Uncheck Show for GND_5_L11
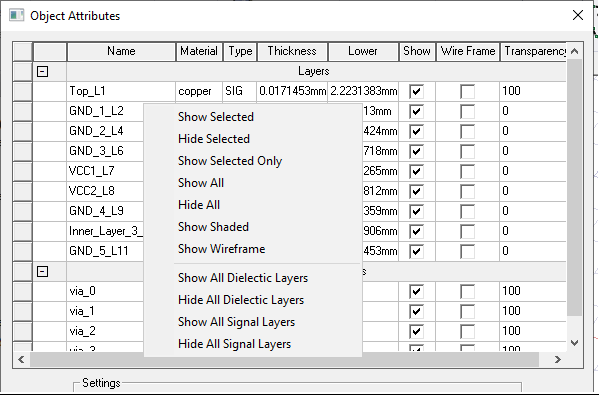Viewport: 599px width, 400px height. [x=416, y=251]
